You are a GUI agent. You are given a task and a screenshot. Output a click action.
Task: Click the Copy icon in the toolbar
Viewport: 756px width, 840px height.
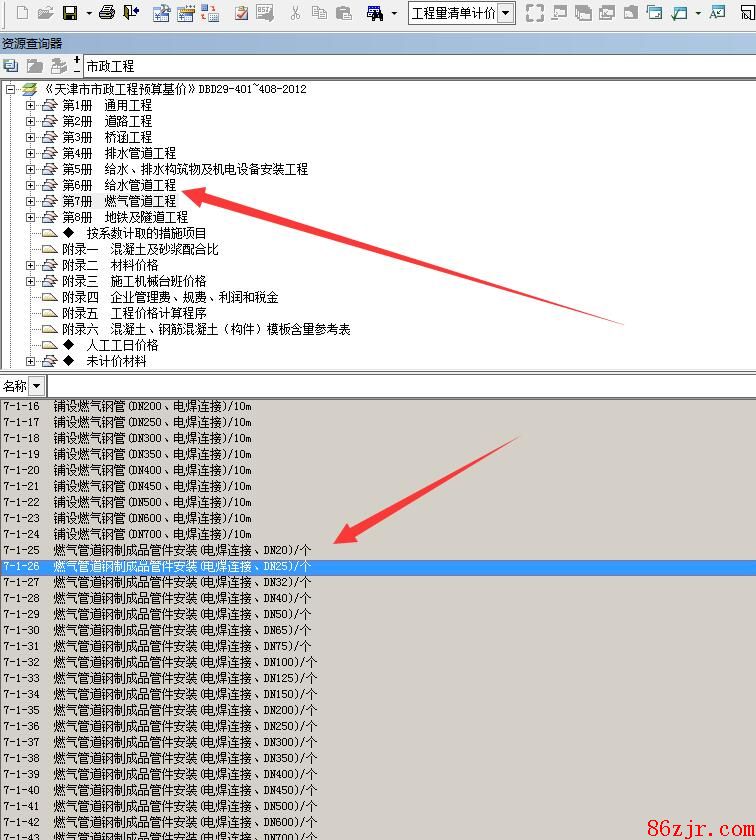tap(319, 13)
